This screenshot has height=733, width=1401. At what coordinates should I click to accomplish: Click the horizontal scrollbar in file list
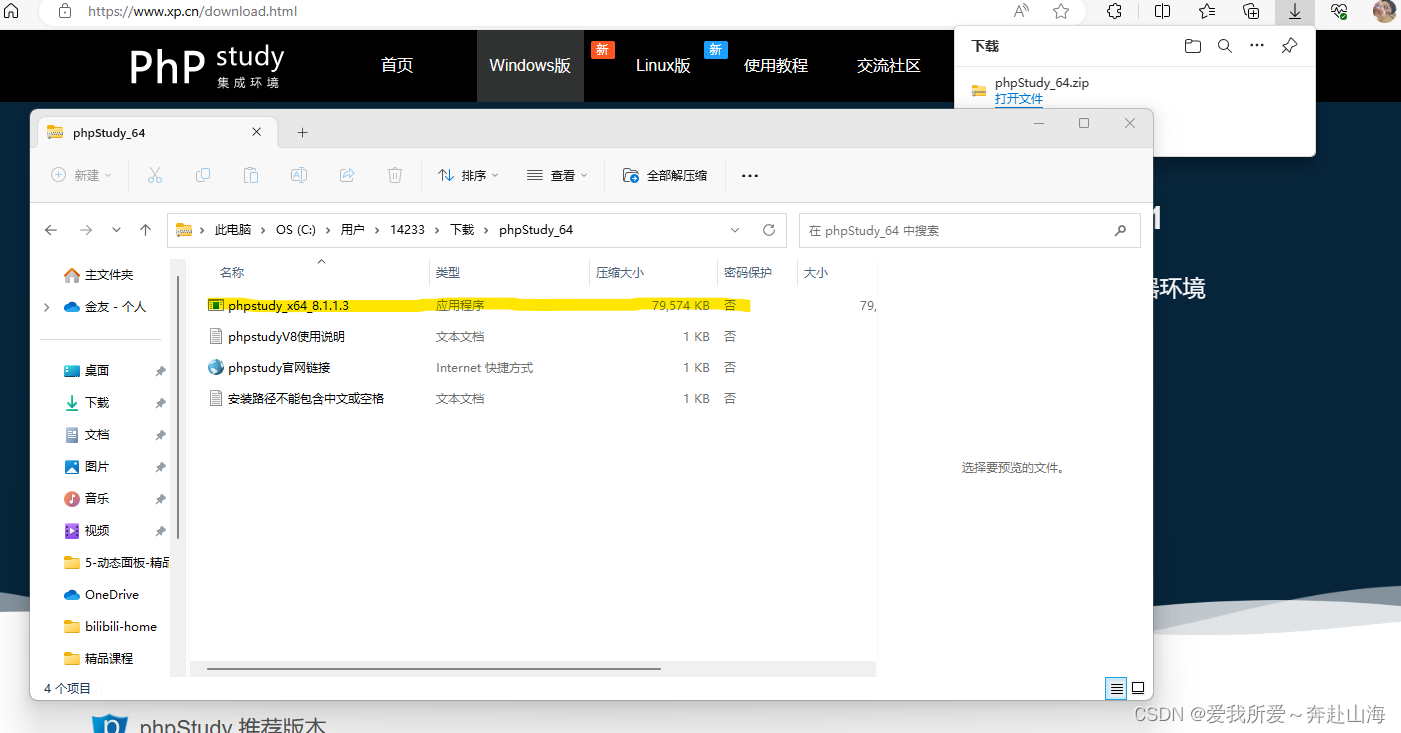(x=433, y=668)
